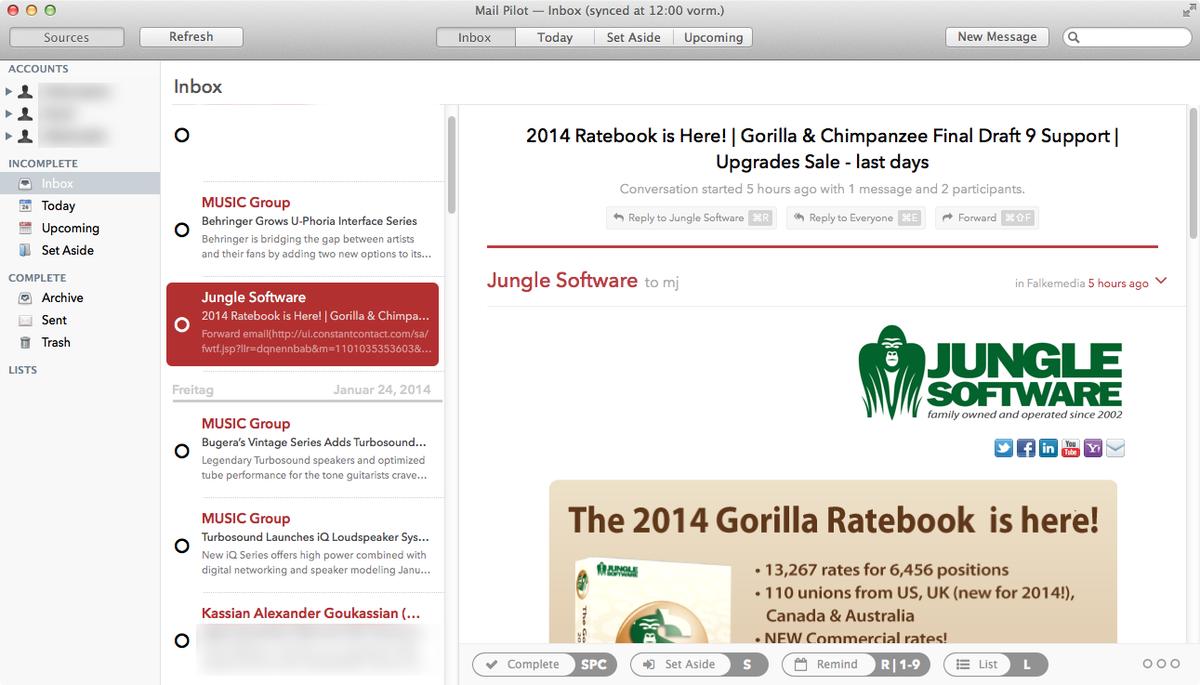Select the second account person icon

26,114
